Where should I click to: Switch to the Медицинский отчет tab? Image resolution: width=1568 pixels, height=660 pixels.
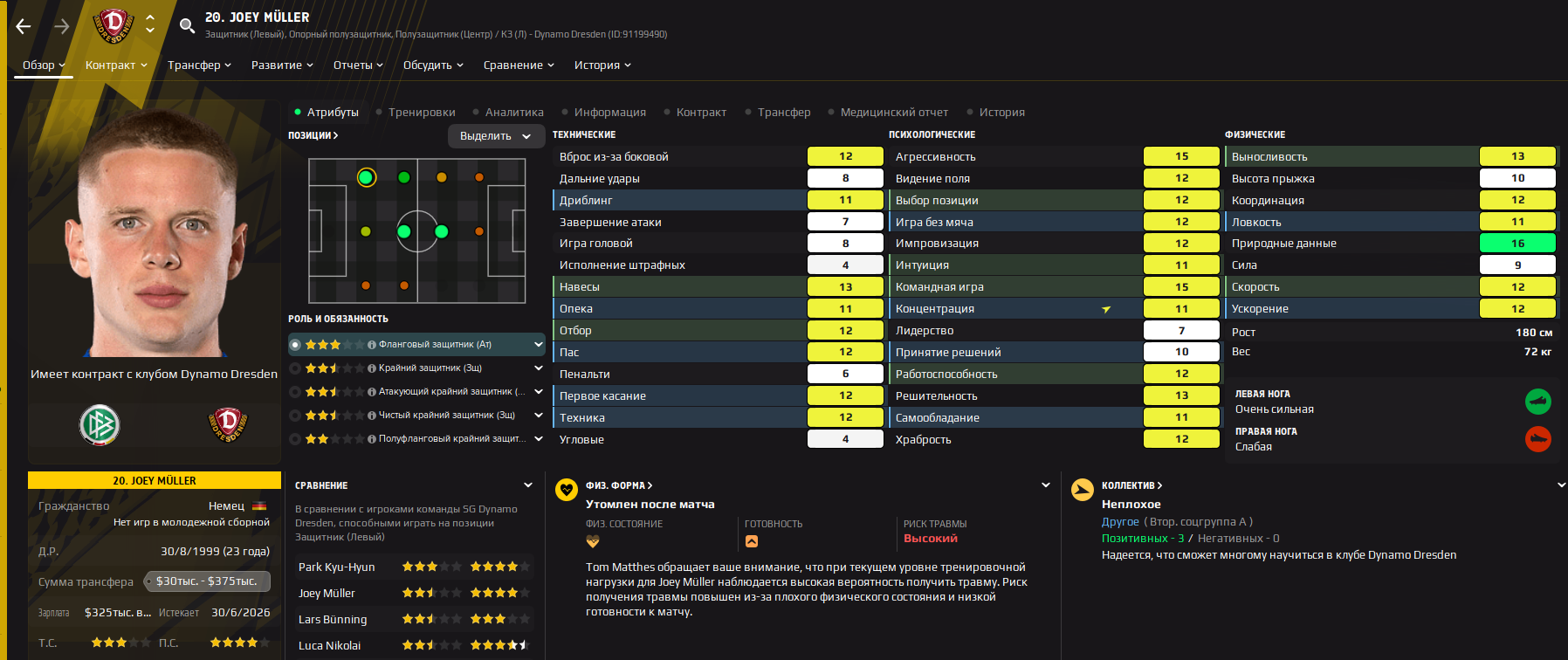893,112
